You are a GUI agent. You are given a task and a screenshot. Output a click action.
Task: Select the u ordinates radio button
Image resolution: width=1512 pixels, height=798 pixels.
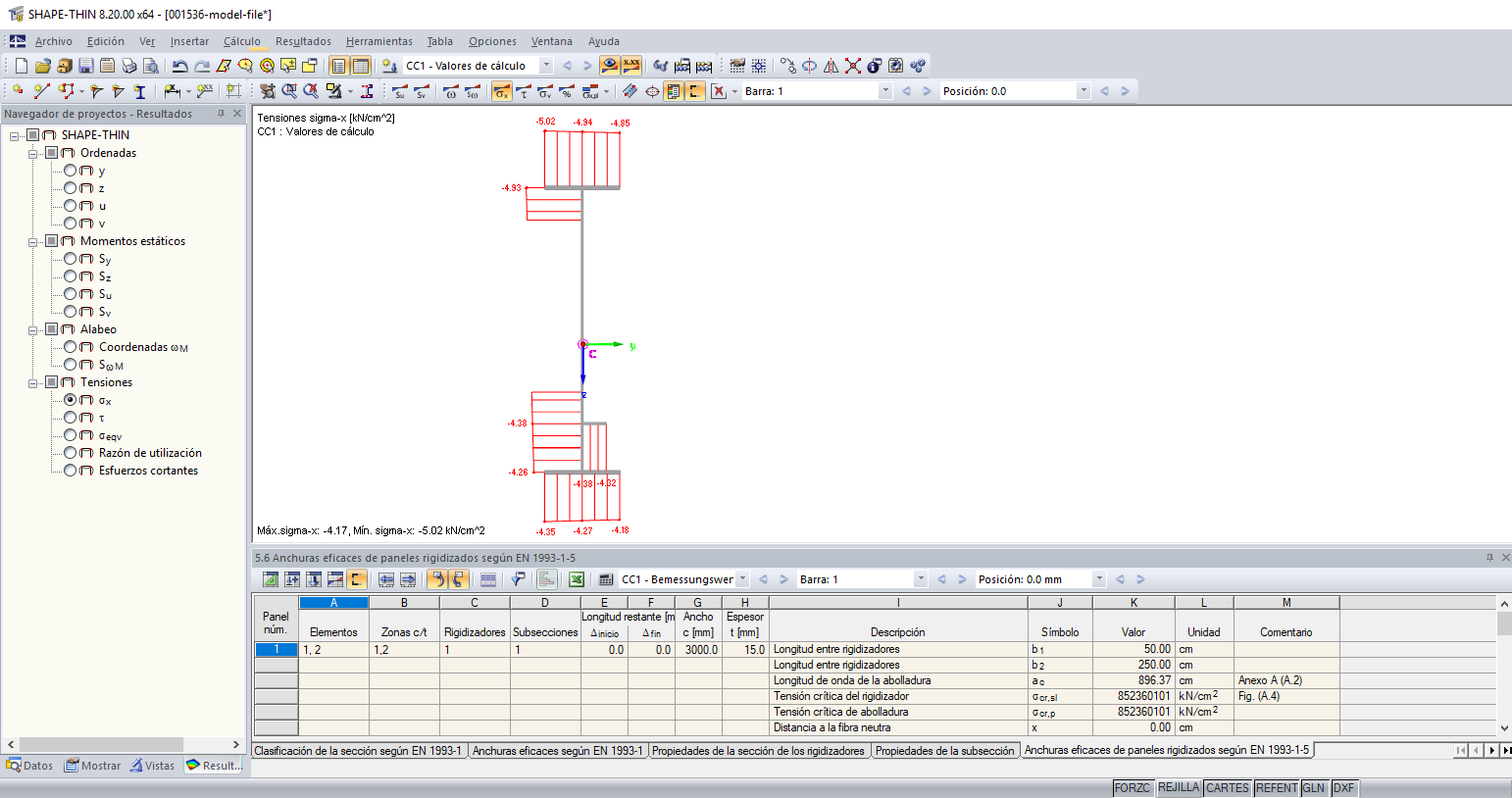click(x=70, y=206)
